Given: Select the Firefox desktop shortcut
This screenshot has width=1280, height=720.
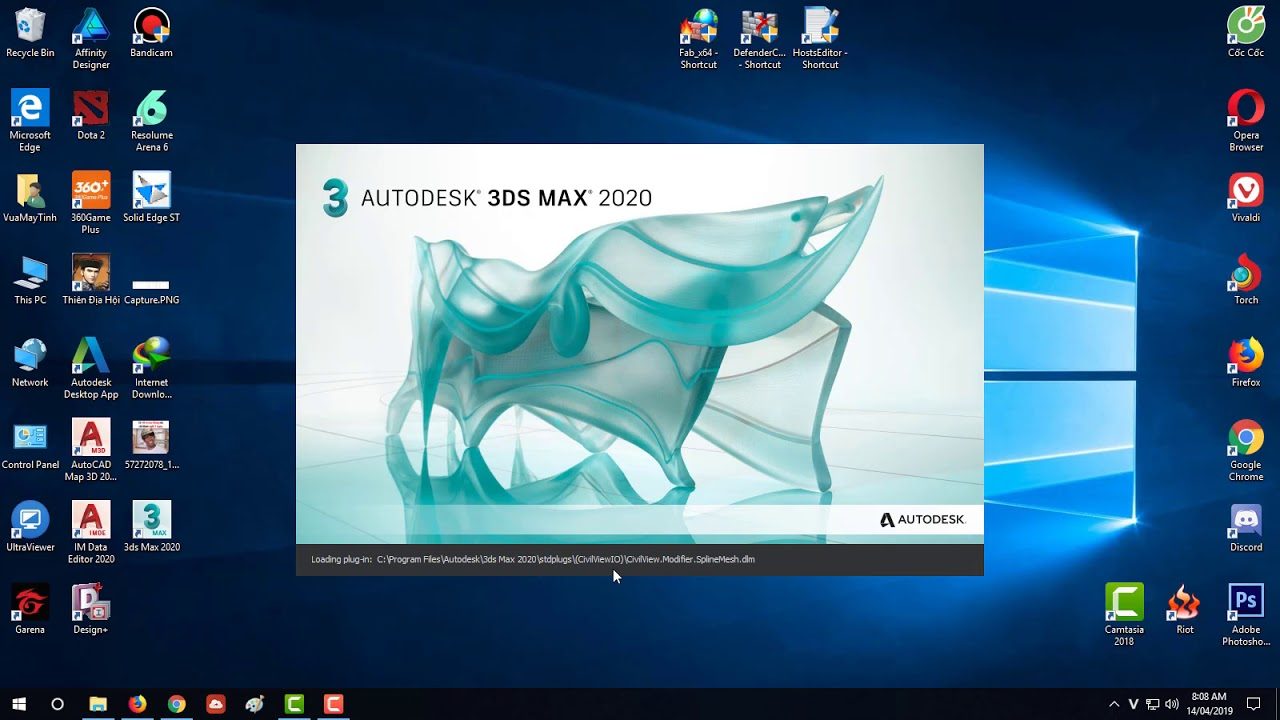Looking at the screenshot, I should [1246, 362].
